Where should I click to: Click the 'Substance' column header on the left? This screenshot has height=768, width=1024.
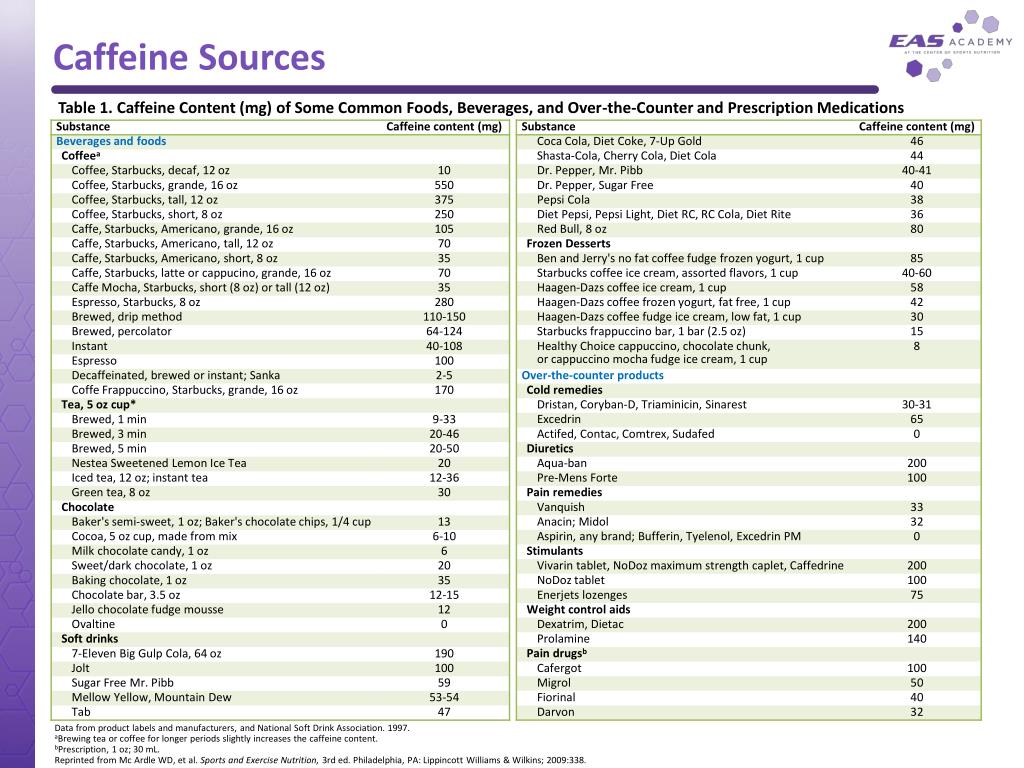click(82, 126)
